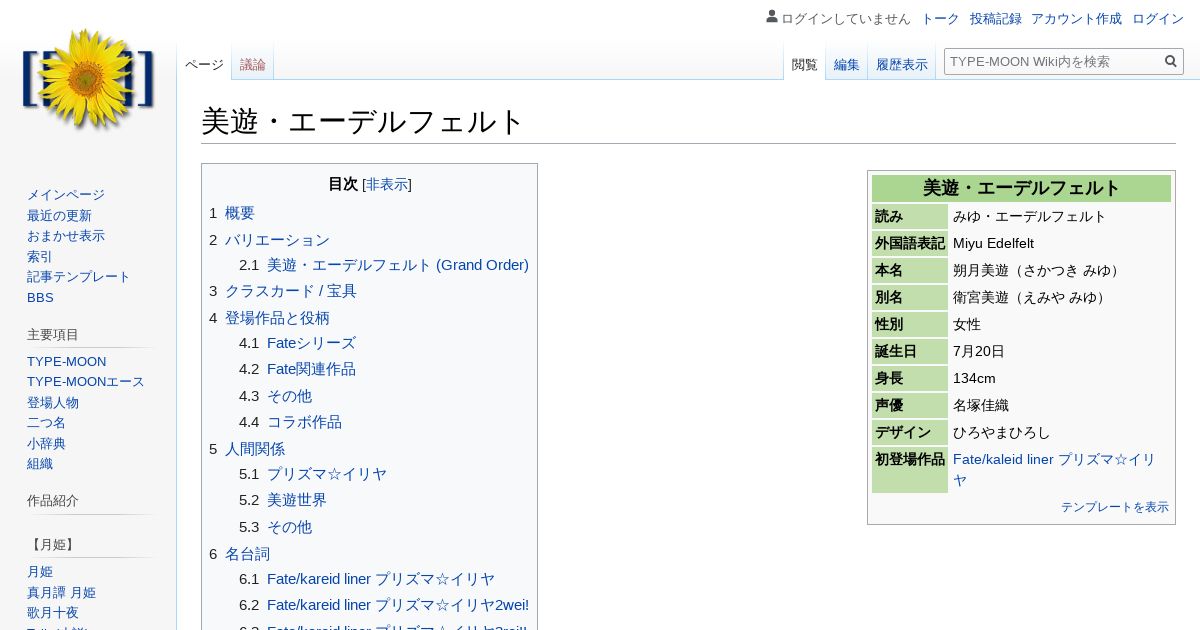Open 記事テンプレート sidebar link
Image resolution: width=1200 pixels, height=630 pixels.
(79, 277)
